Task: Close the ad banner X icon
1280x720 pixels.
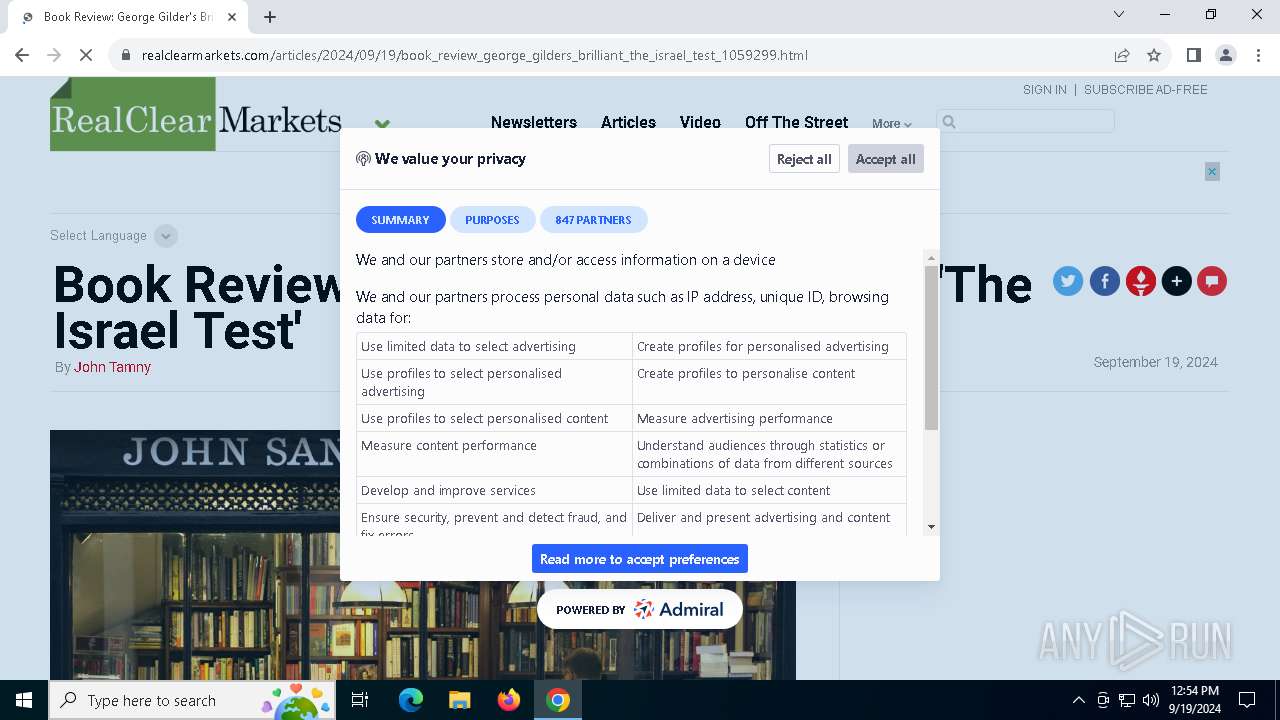Action: [1212, 172]
